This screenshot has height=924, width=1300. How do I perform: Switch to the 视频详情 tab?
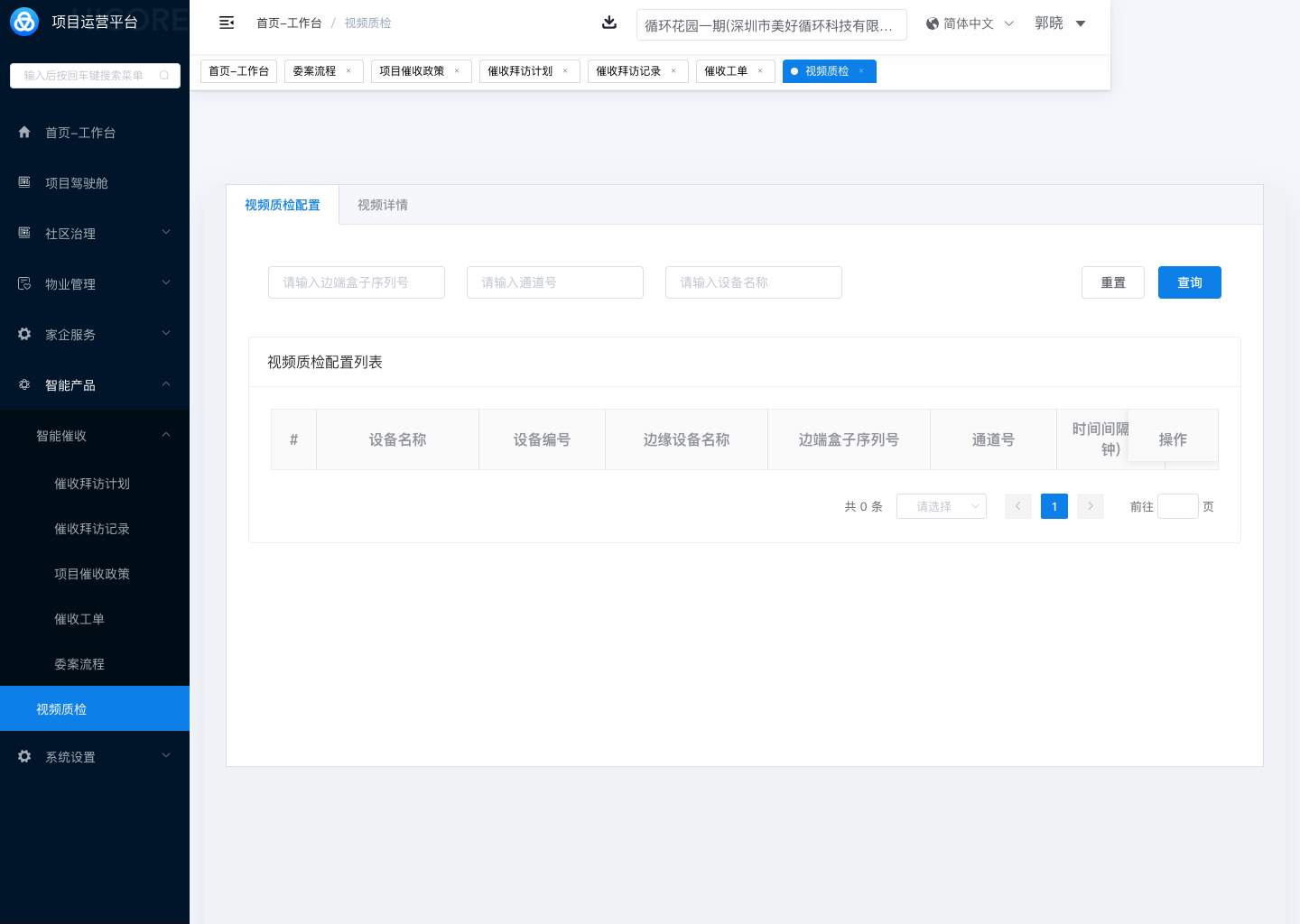pos(383,205)
